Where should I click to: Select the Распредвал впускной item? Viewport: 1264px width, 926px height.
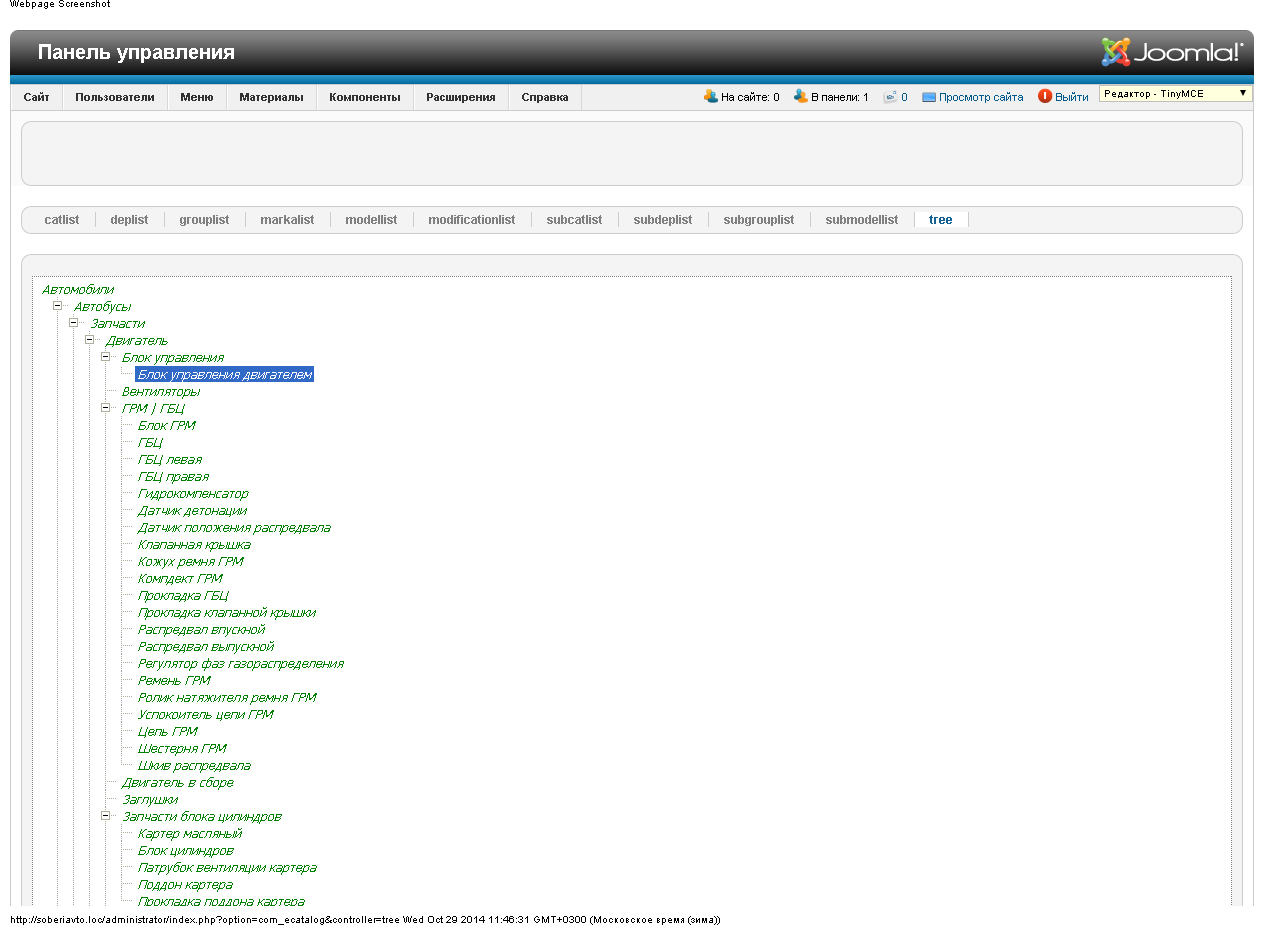coord(202,629)
